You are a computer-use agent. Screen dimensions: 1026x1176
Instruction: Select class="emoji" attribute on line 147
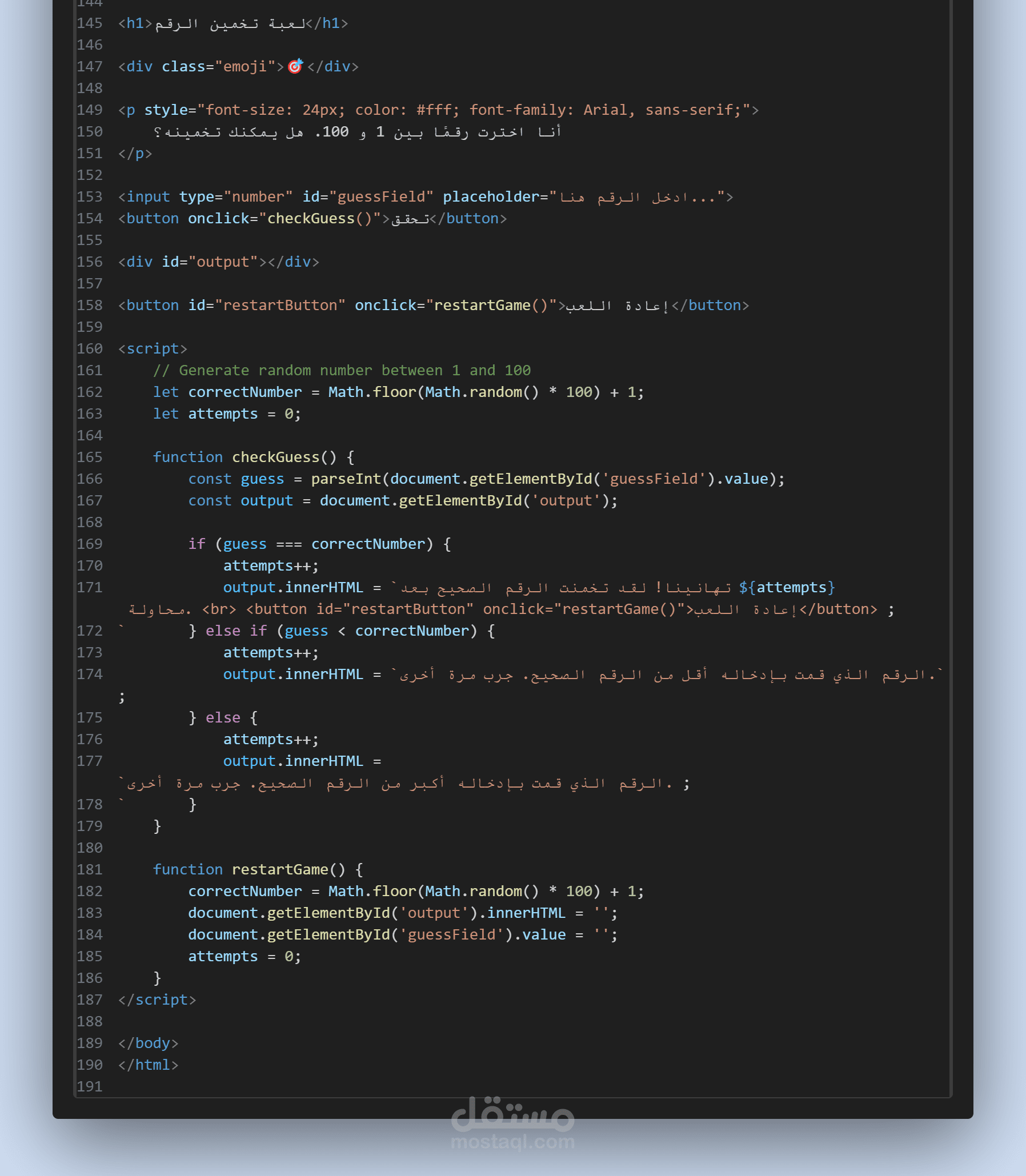pyautogui.click(x=218, y=66)
